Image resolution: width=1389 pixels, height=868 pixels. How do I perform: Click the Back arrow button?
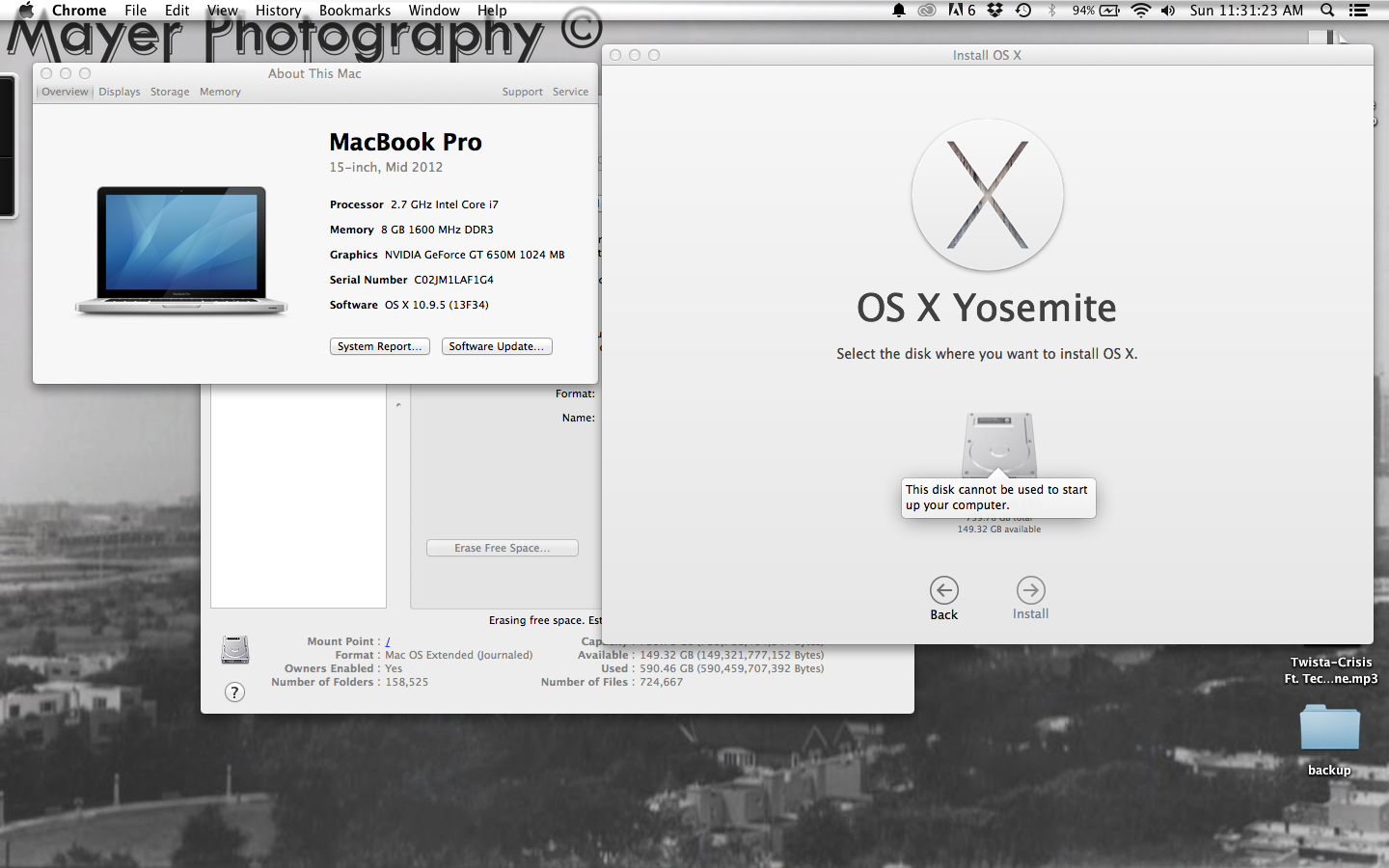[x=943, y=590]
